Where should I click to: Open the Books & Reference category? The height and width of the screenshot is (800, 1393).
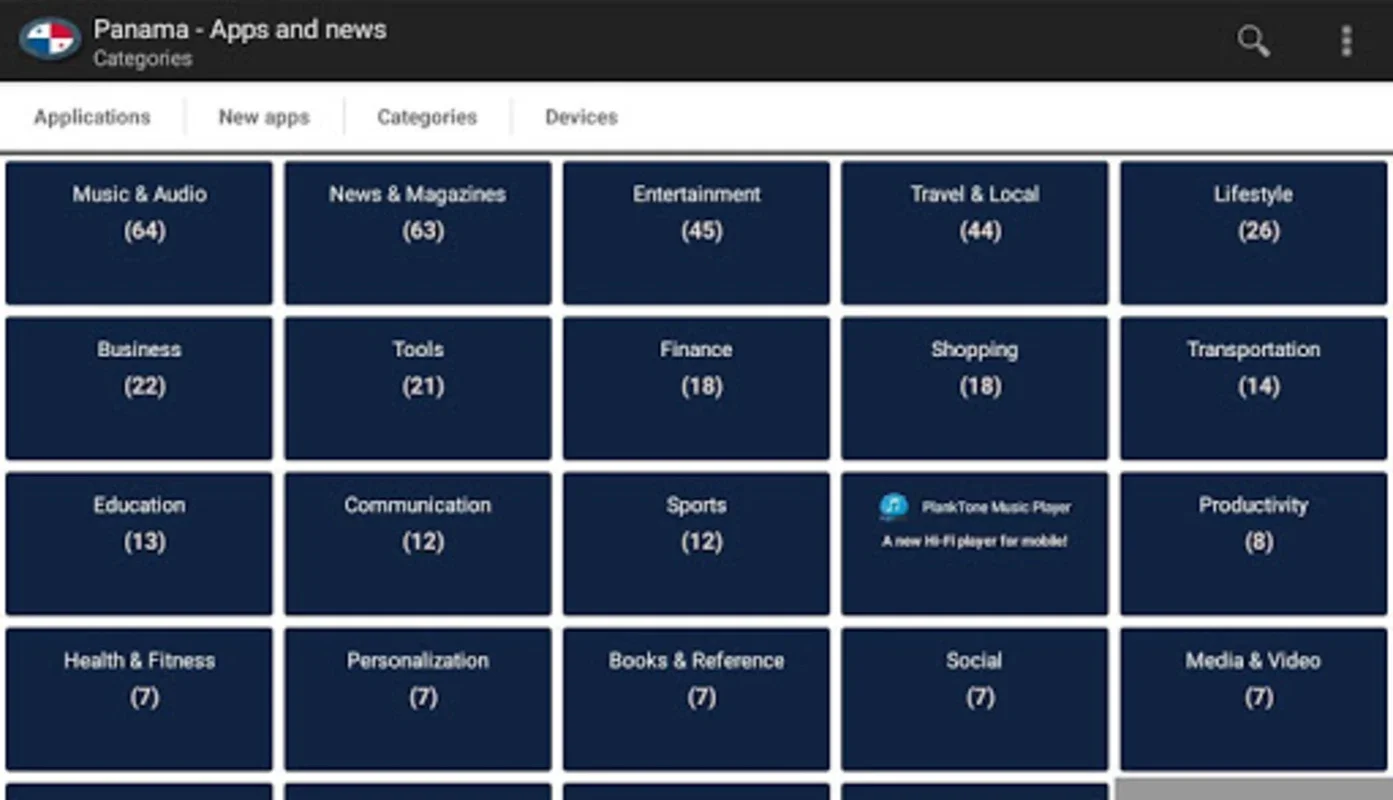click(x=696, y=699)
